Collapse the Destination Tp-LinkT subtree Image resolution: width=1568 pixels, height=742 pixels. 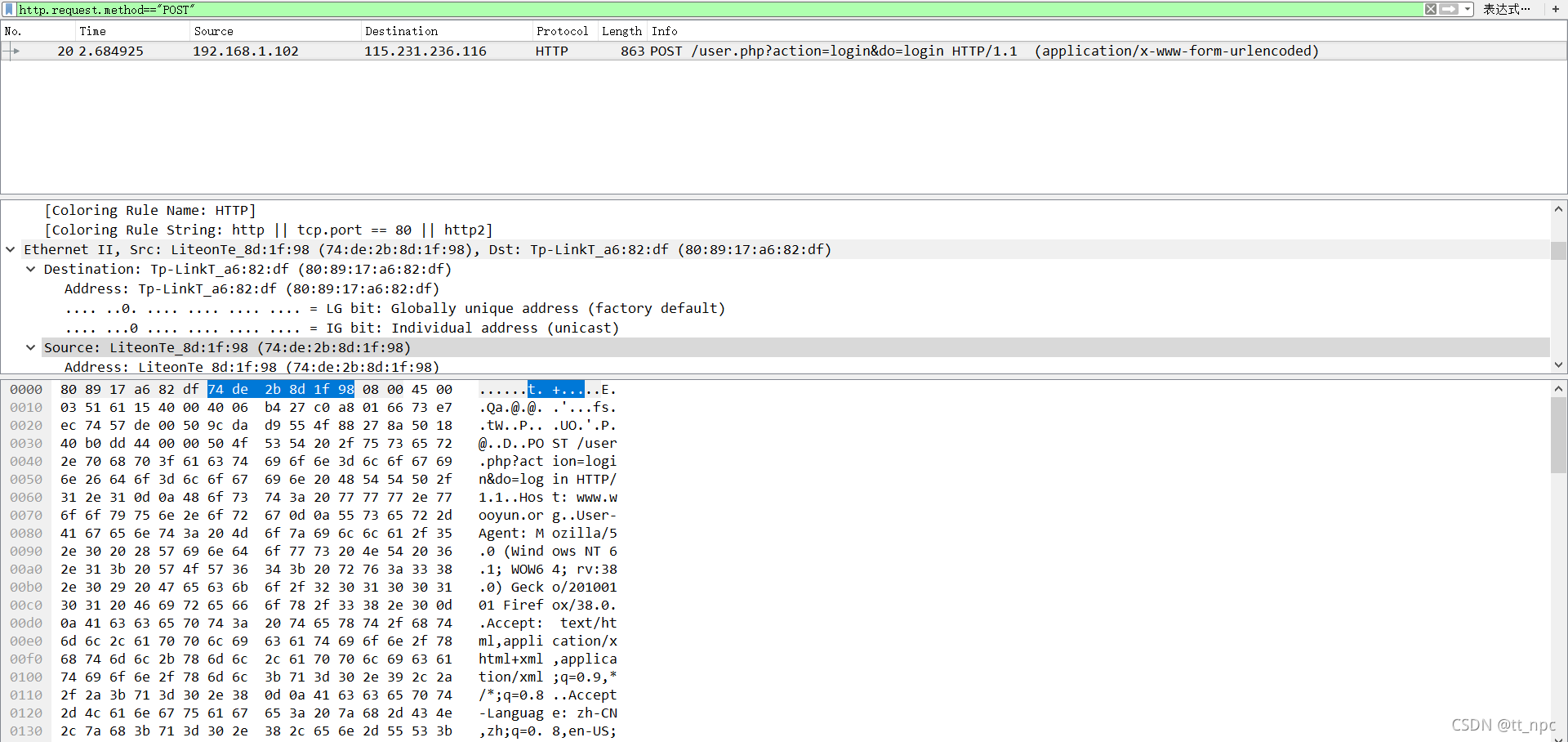pyautogui.click(x=30, y=270)
